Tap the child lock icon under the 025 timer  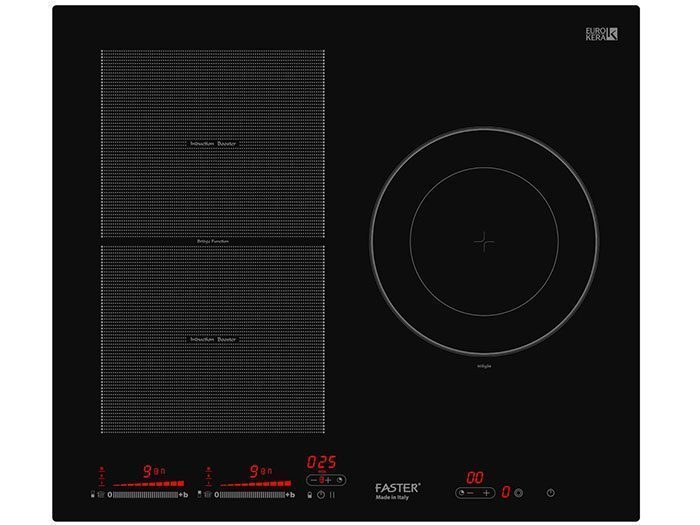pos(309,494)
